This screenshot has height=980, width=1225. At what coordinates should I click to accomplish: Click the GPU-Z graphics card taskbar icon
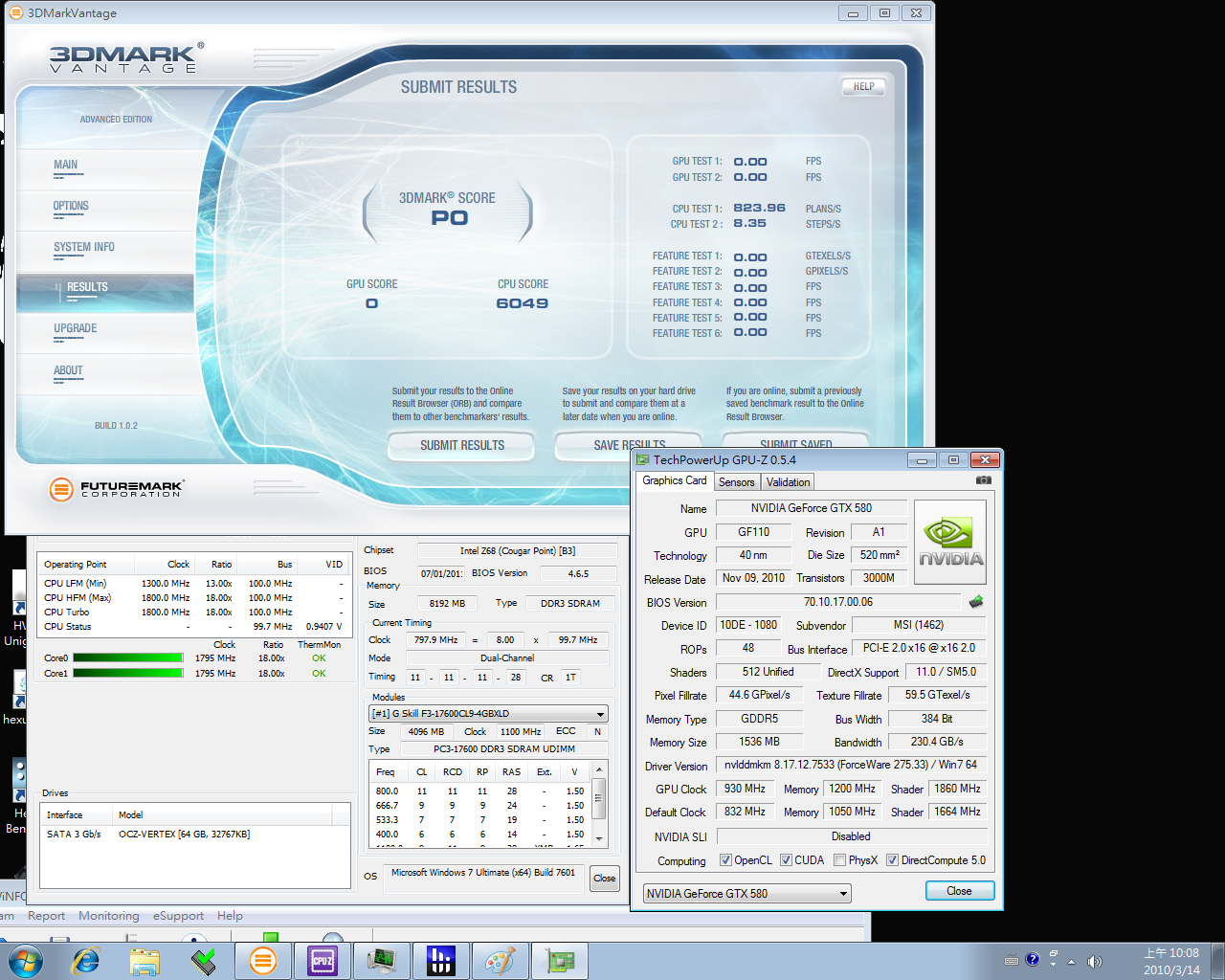pos(559,961)
